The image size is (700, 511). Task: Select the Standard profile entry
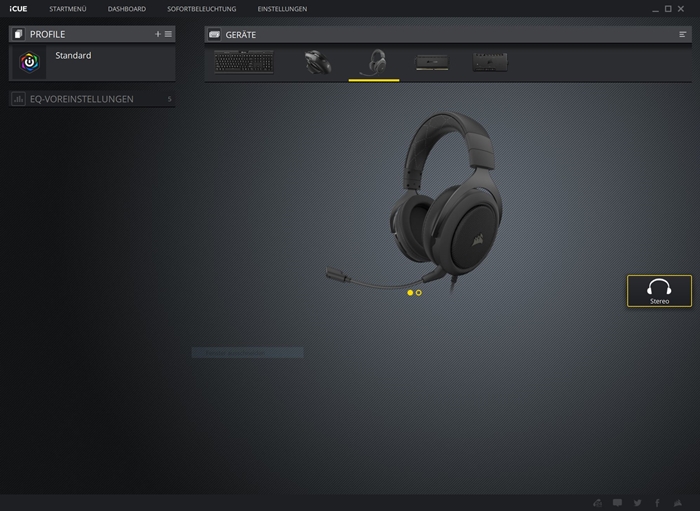tap(92, 62)
